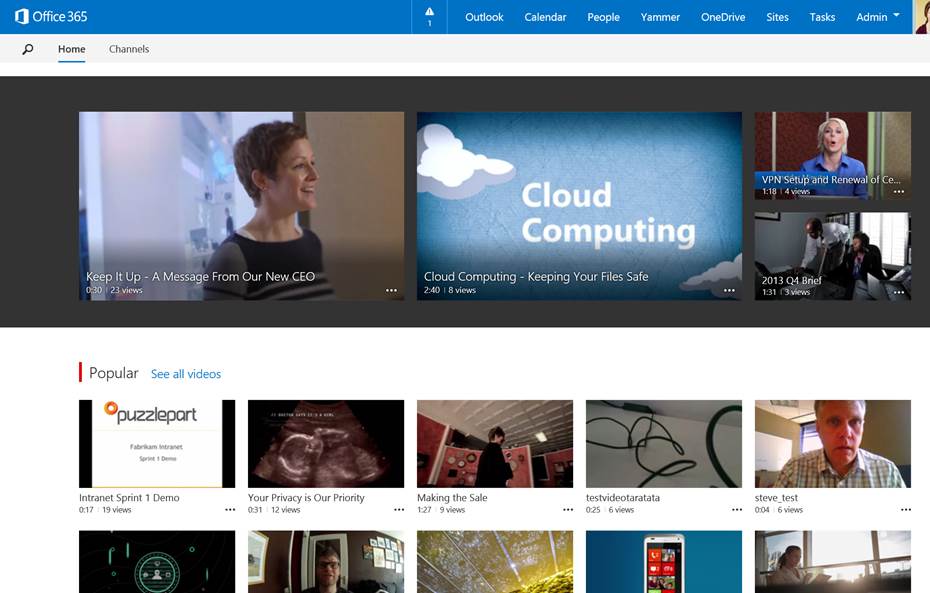Open People in the nav bar

click(603, 17)
